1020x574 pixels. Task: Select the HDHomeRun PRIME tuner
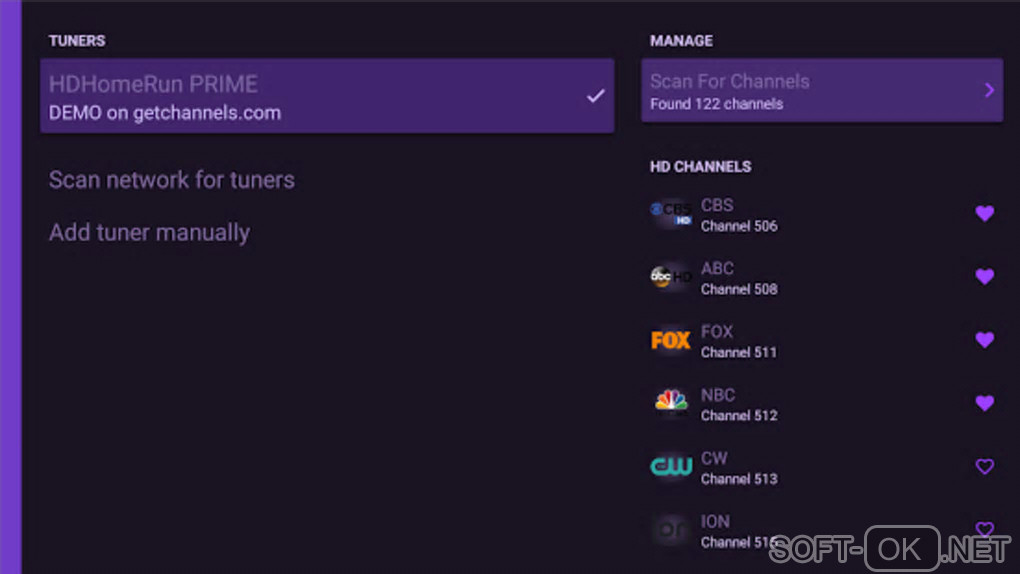300,96
